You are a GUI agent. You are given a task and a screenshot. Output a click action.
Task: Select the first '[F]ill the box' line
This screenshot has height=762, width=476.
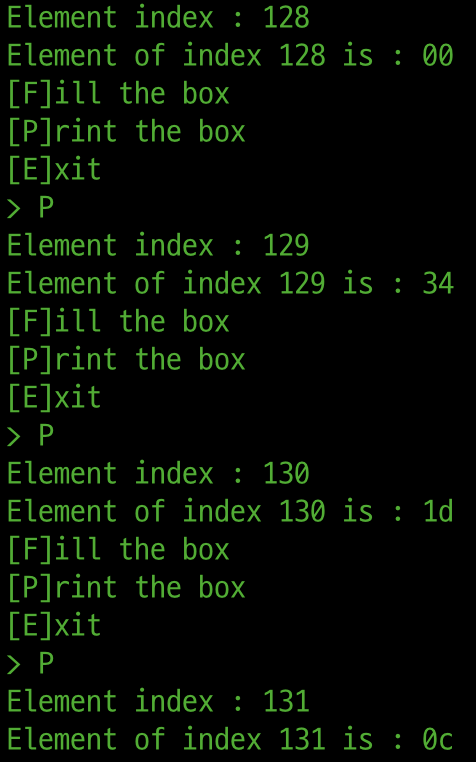118,93
